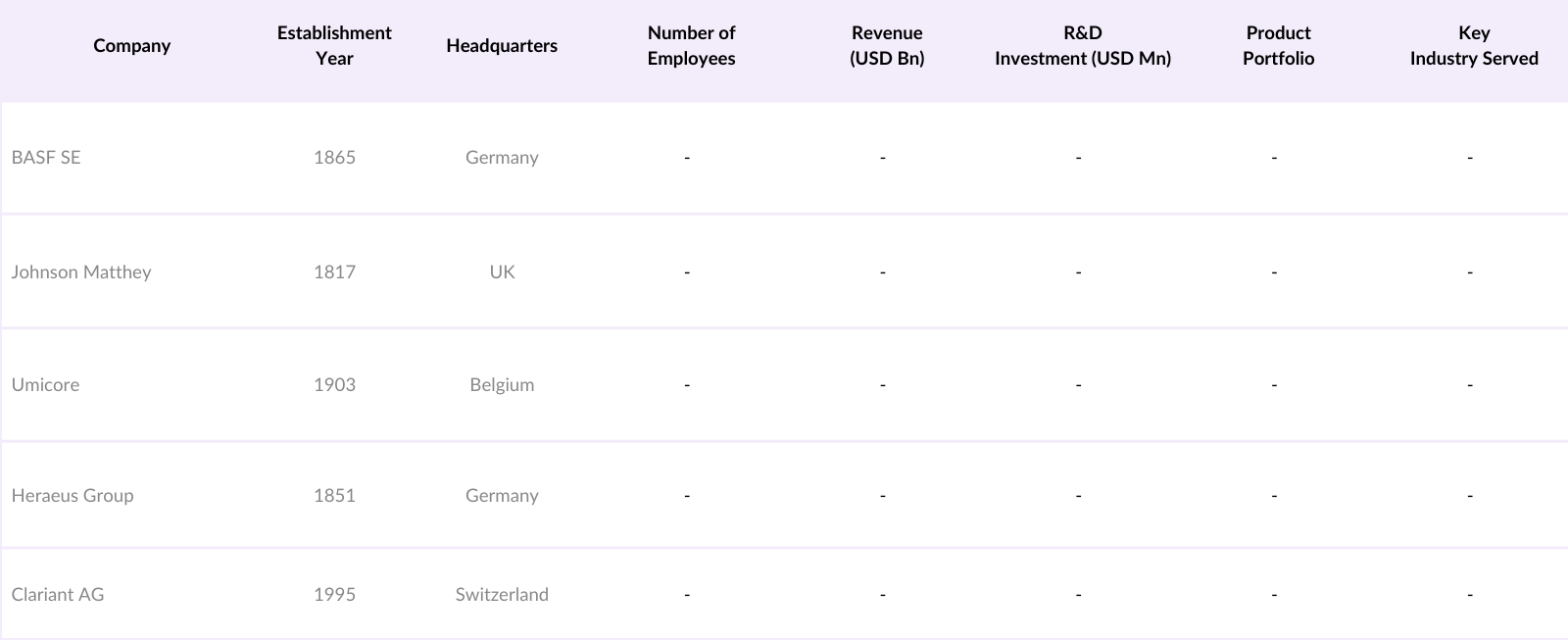Click the BASF SE company name
1568x640 pixels.
(46, 158)
